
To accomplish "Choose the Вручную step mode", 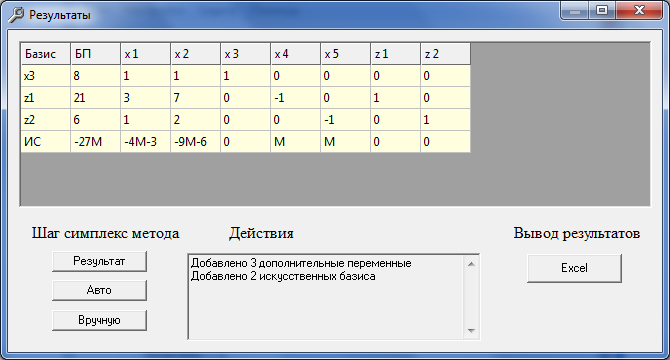I will [99, 320].
